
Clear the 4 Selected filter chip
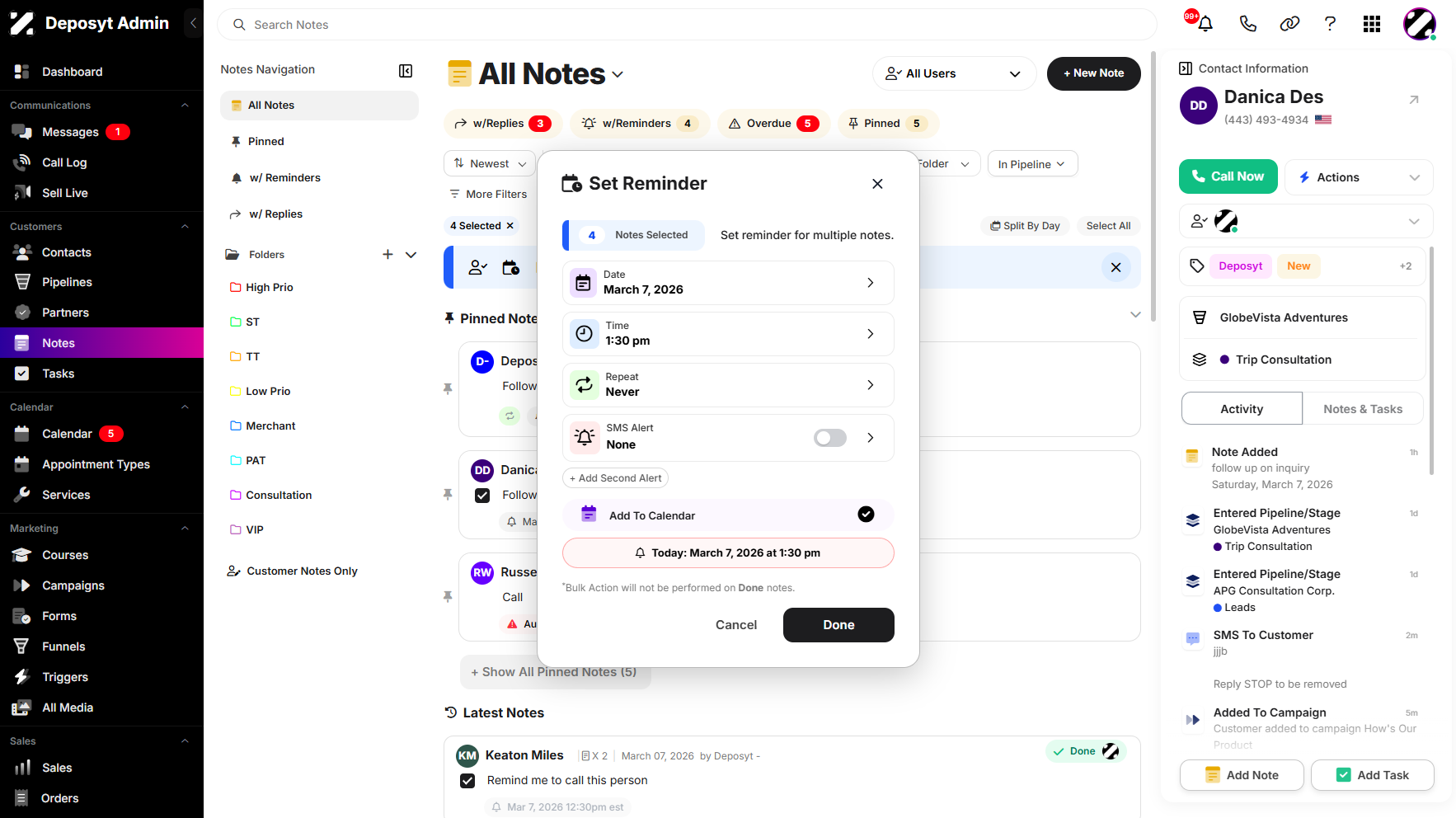(x=510, y=226)
